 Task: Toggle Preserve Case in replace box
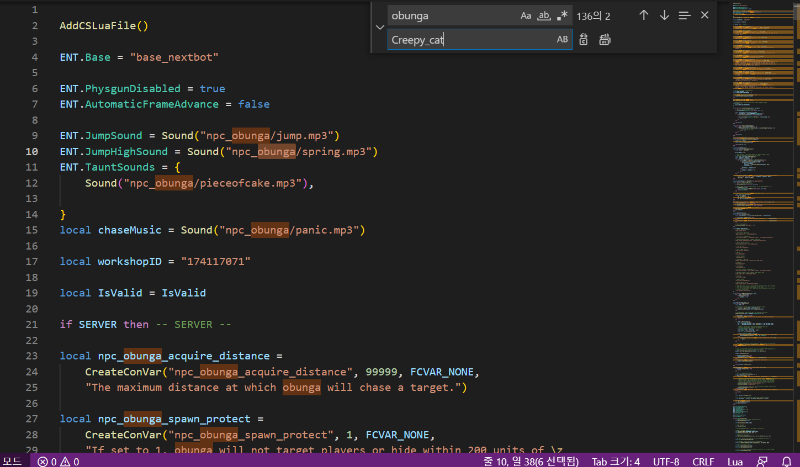point(562,39)
